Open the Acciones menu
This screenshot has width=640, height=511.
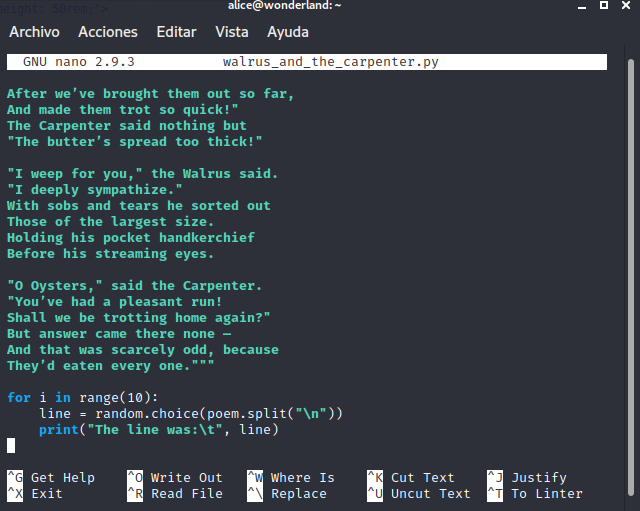(x=108, y=32)
